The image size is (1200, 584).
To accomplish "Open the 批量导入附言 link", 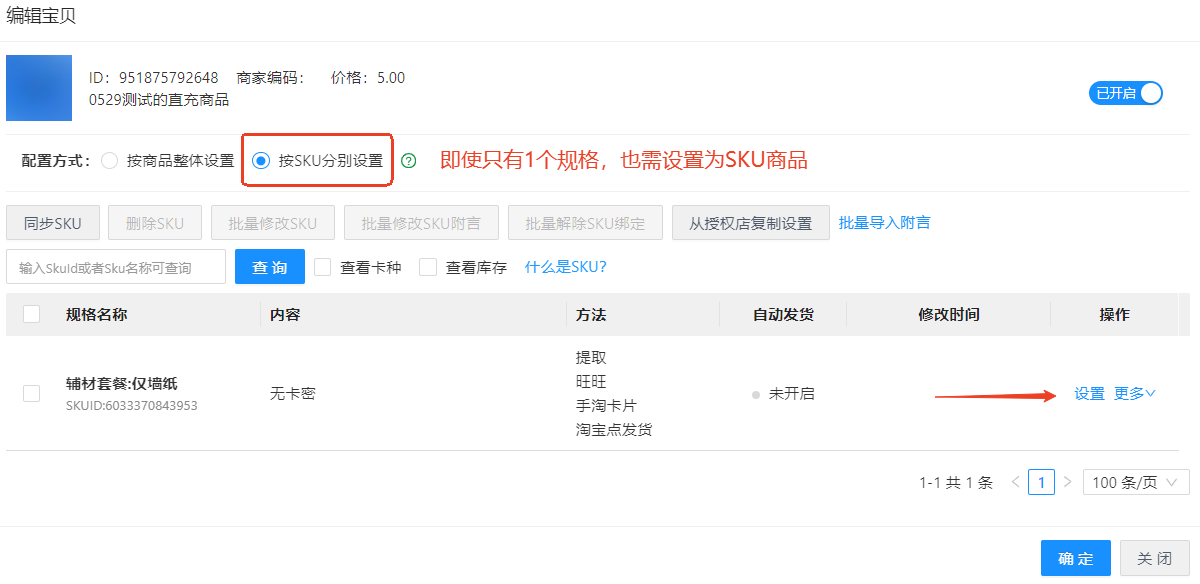I will [884, 222].
